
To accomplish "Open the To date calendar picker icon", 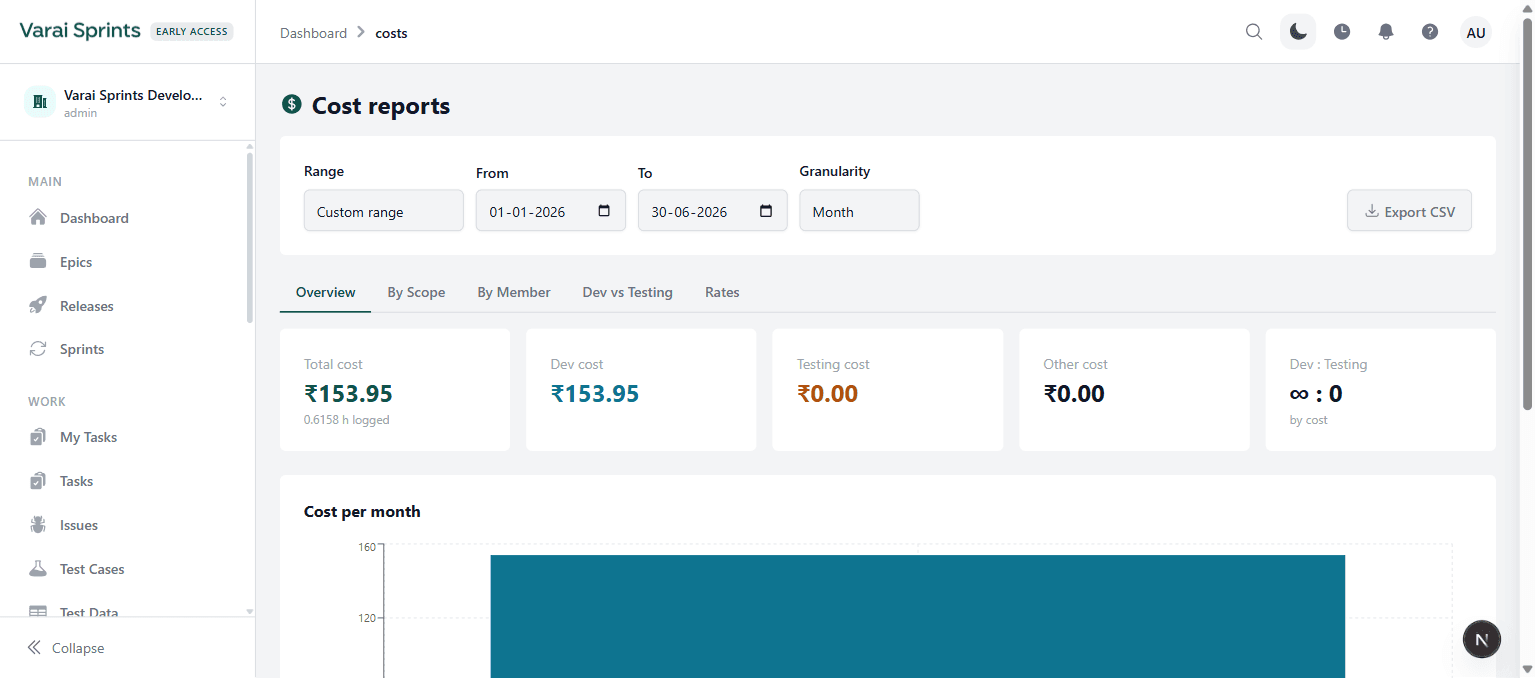I will click(x=766, y=211).
